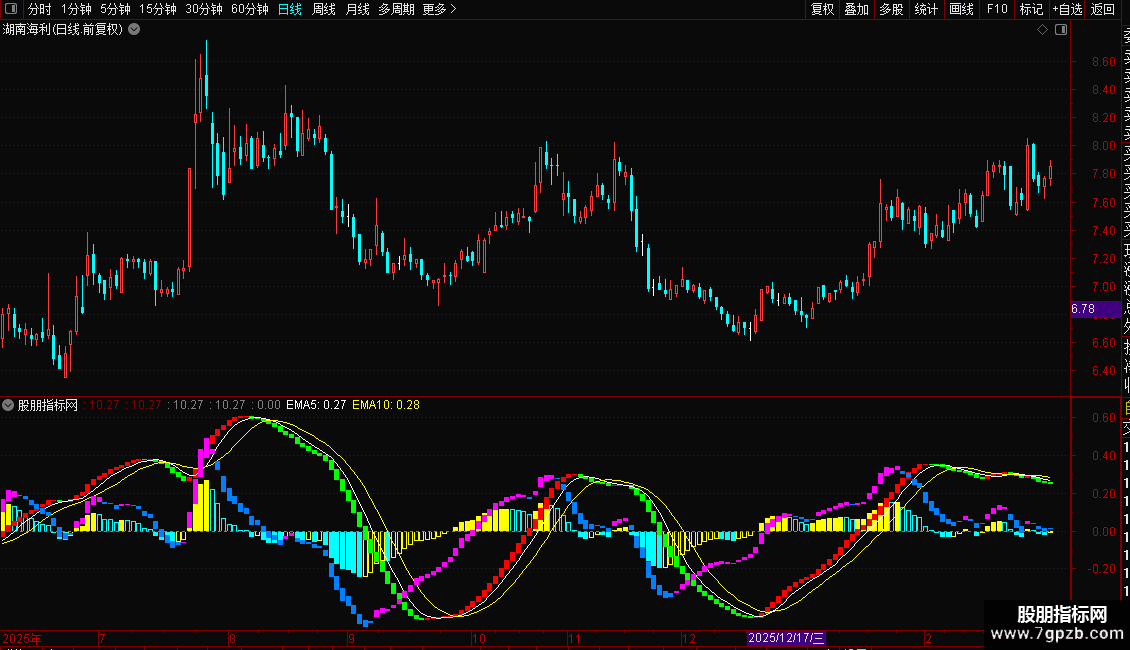
Task: Toggle the right panel icon near chart corner
Action: 1061,30
